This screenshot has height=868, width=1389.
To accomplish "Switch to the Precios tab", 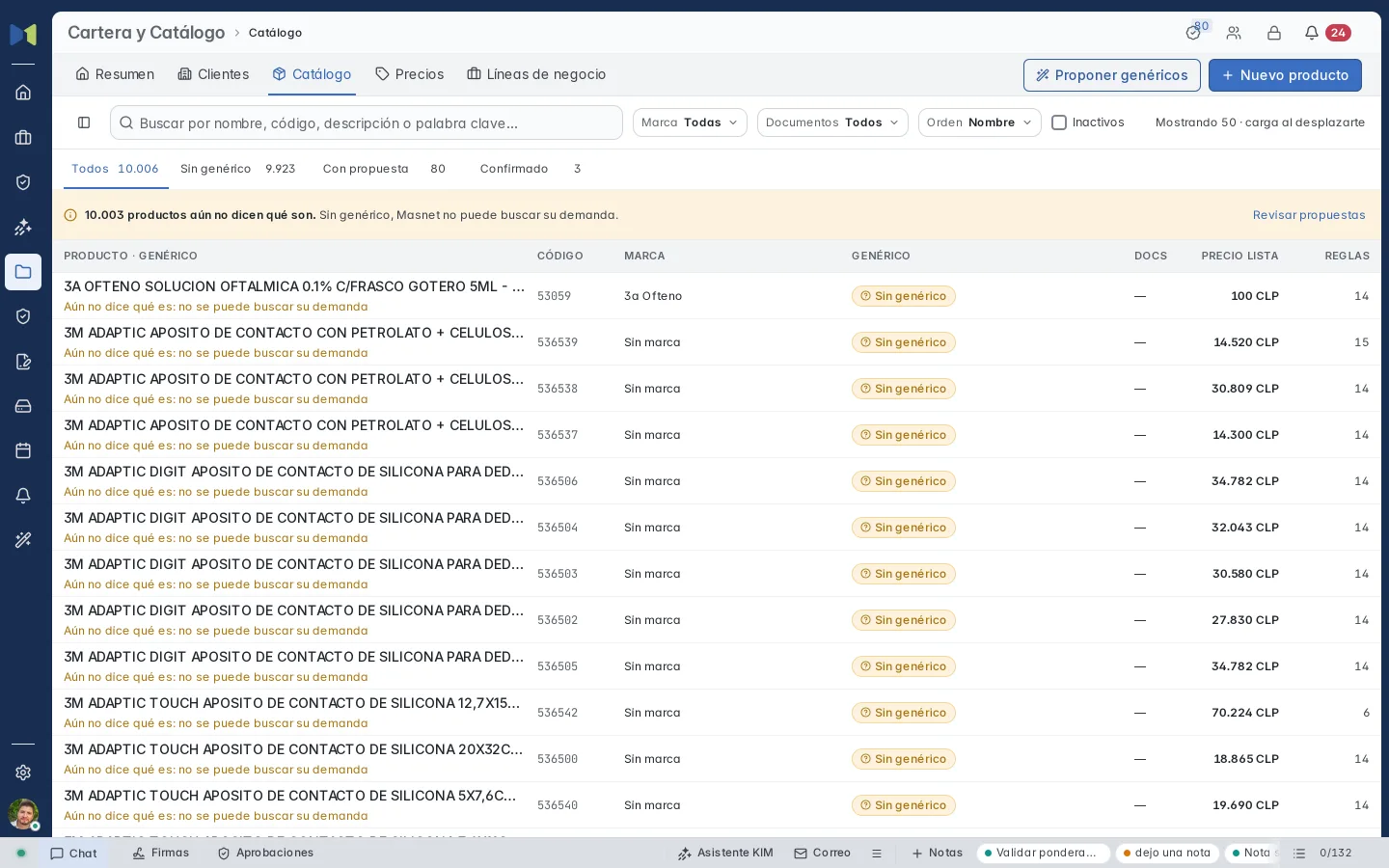I will click(x=410, y=74).
